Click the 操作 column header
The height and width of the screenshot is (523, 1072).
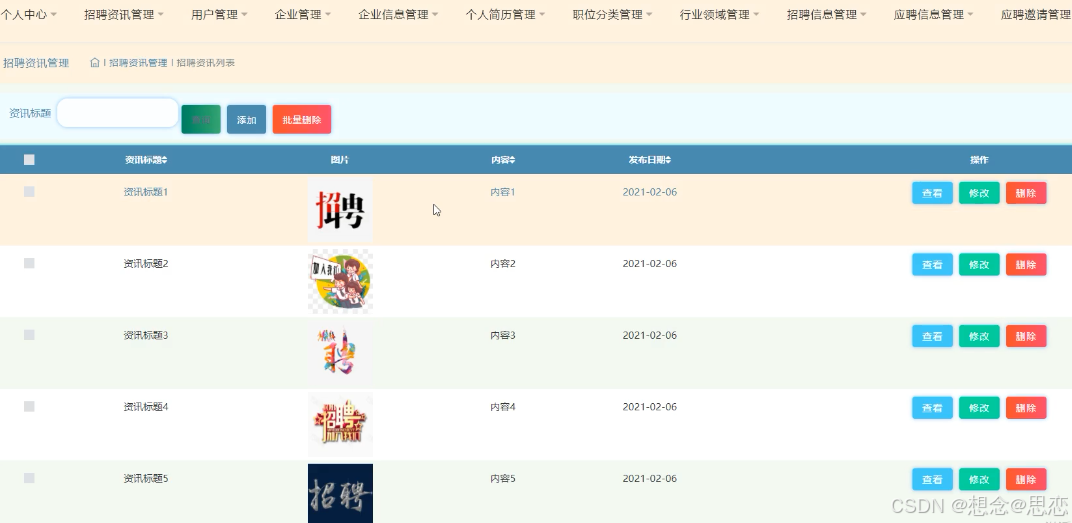(x=979, y=160)
